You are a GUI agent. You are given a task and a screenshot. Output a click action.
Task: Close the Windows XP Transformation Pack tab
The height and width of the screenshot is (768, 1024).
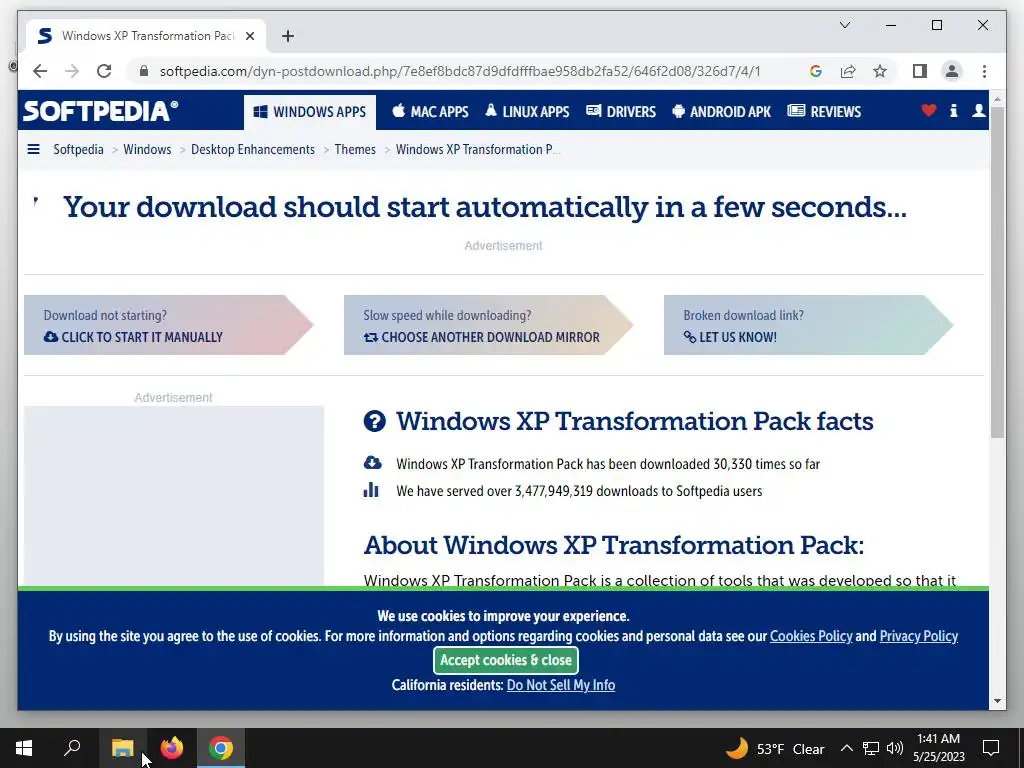coord(249,36)
